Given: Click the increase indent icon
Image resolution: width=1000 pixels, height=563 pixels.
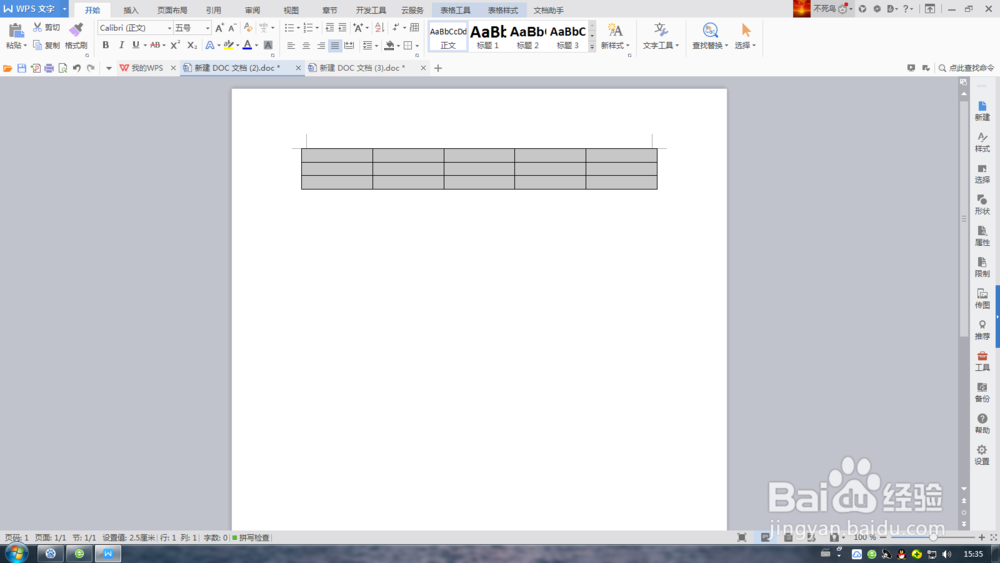Looking at the screenshot, I should pos(342,28).
